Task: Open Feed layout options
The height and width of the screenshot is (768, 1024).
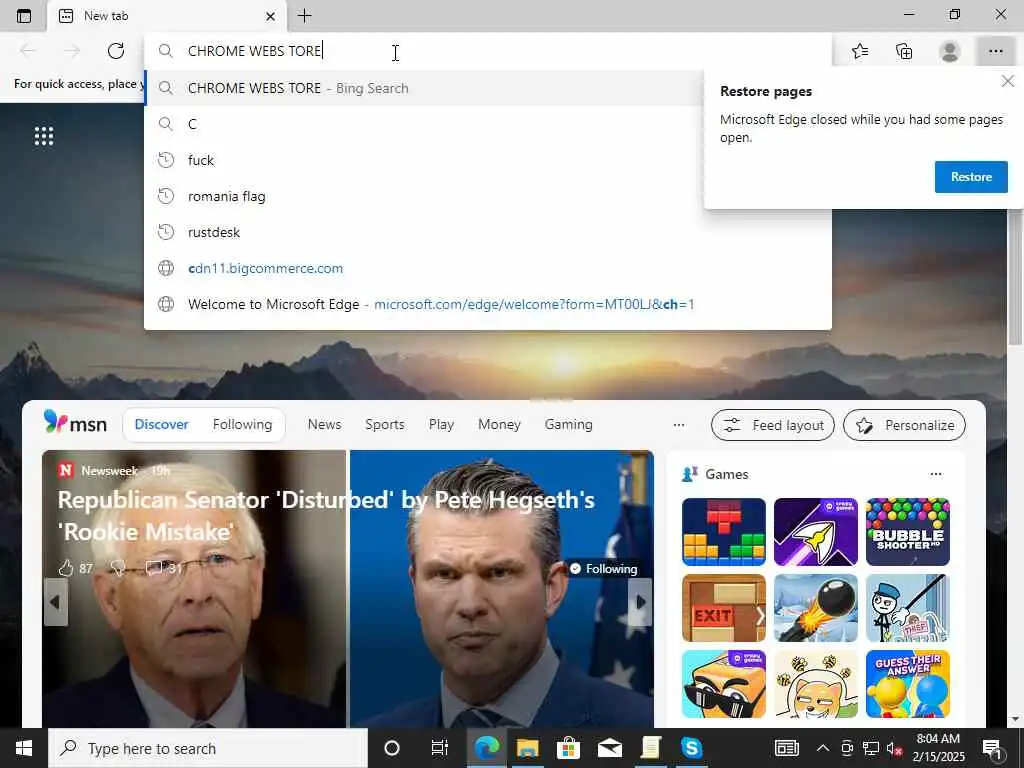Action: click(x=773, y=425)
